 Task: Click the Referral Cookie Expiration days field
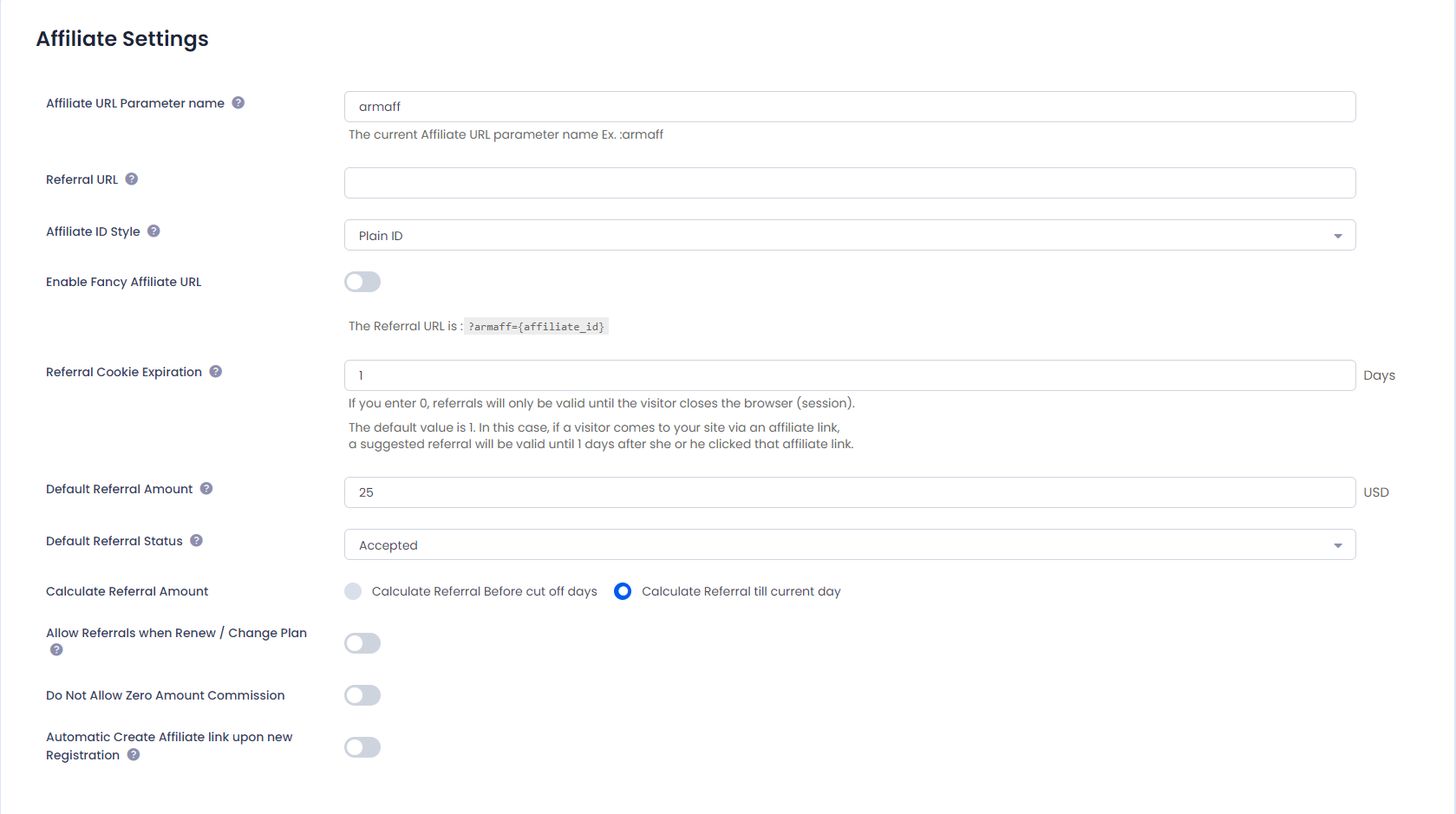(x=850, y=375)
